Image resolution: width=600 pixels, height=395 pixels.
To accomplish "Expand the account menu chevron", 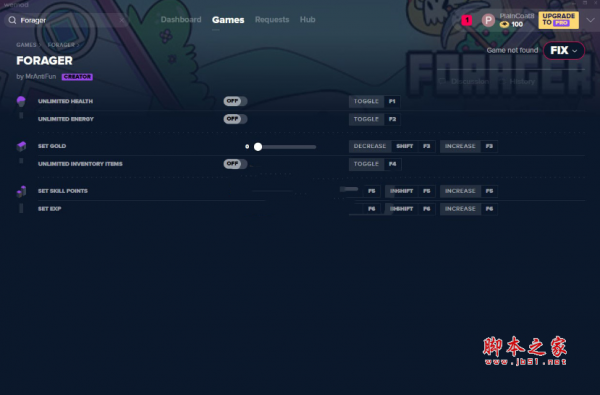I will click(590, 20).
